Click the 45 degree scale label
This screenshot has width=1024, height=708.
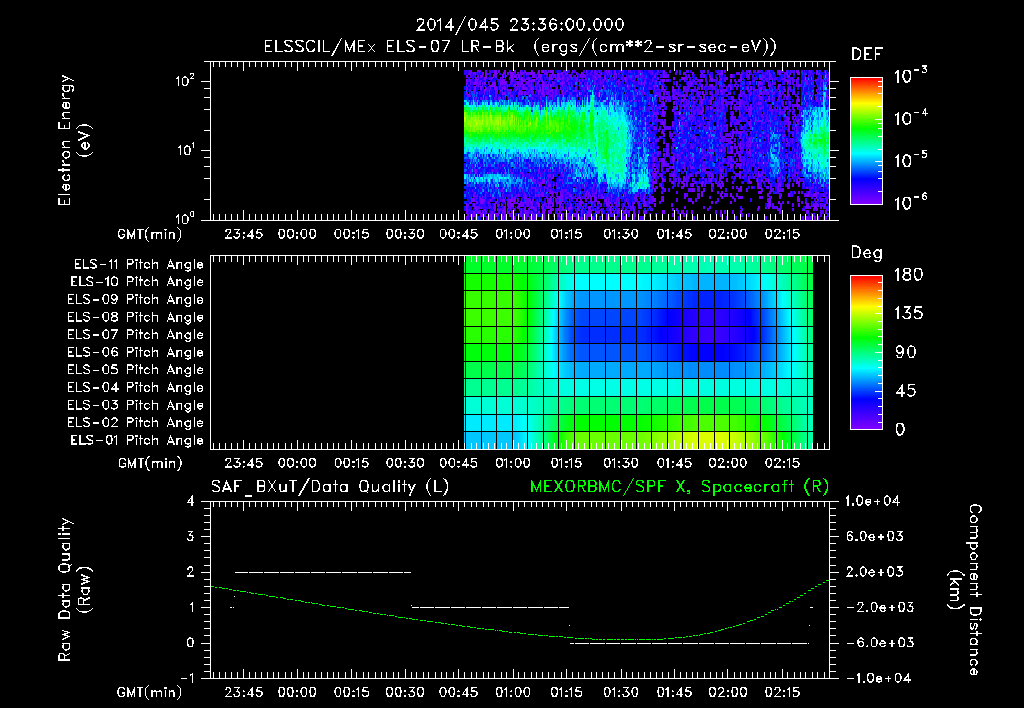(x=906, y=391)
